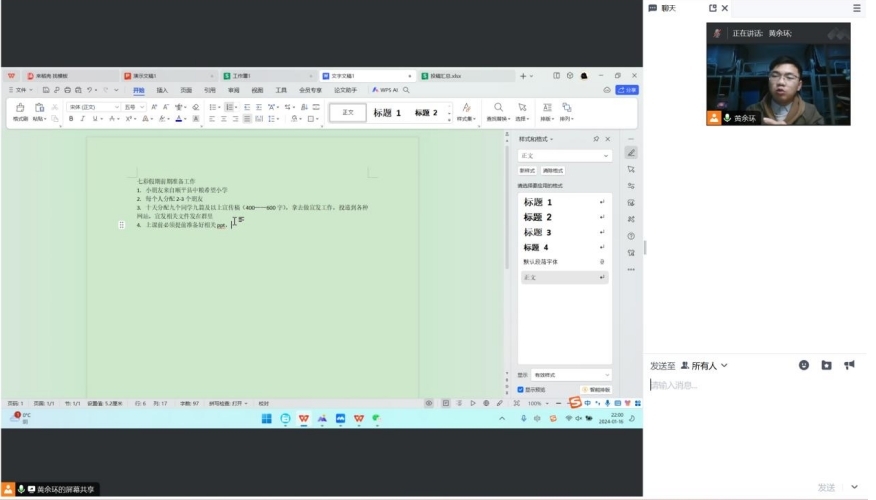Viewport: 876px width, 500px height.
Task: Apply the 标题 3 style from list
Action: (537, 232)
